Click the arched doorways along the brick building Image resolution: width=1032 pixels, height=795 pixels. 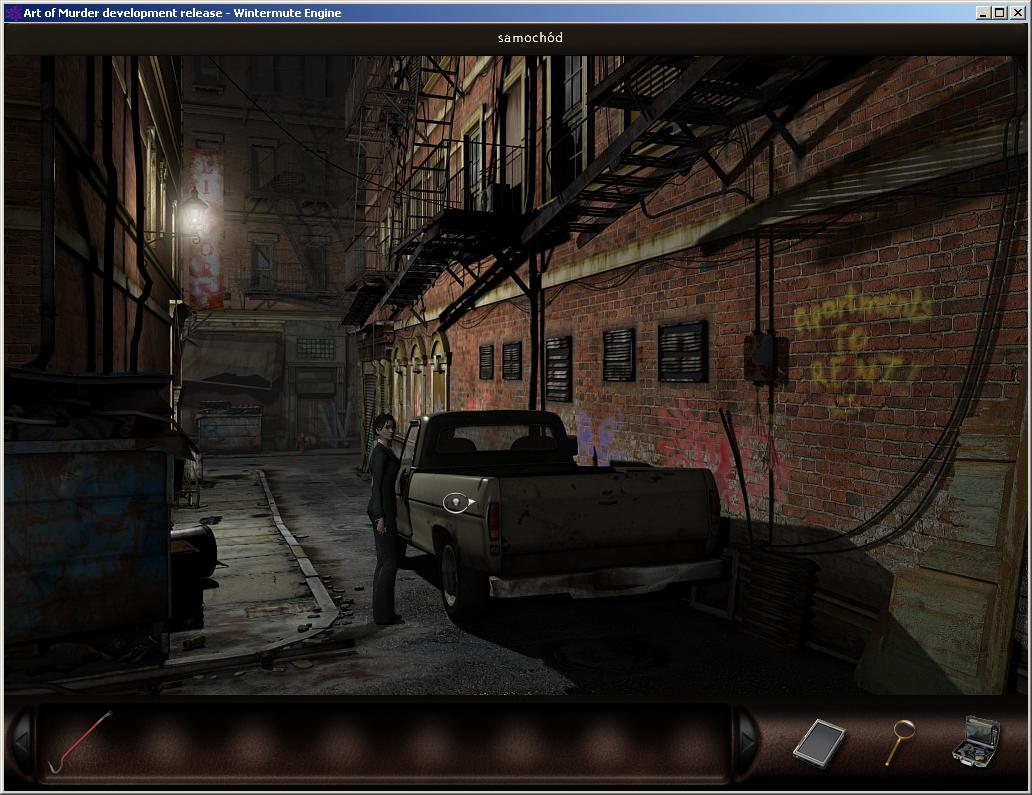pos(420,375)
